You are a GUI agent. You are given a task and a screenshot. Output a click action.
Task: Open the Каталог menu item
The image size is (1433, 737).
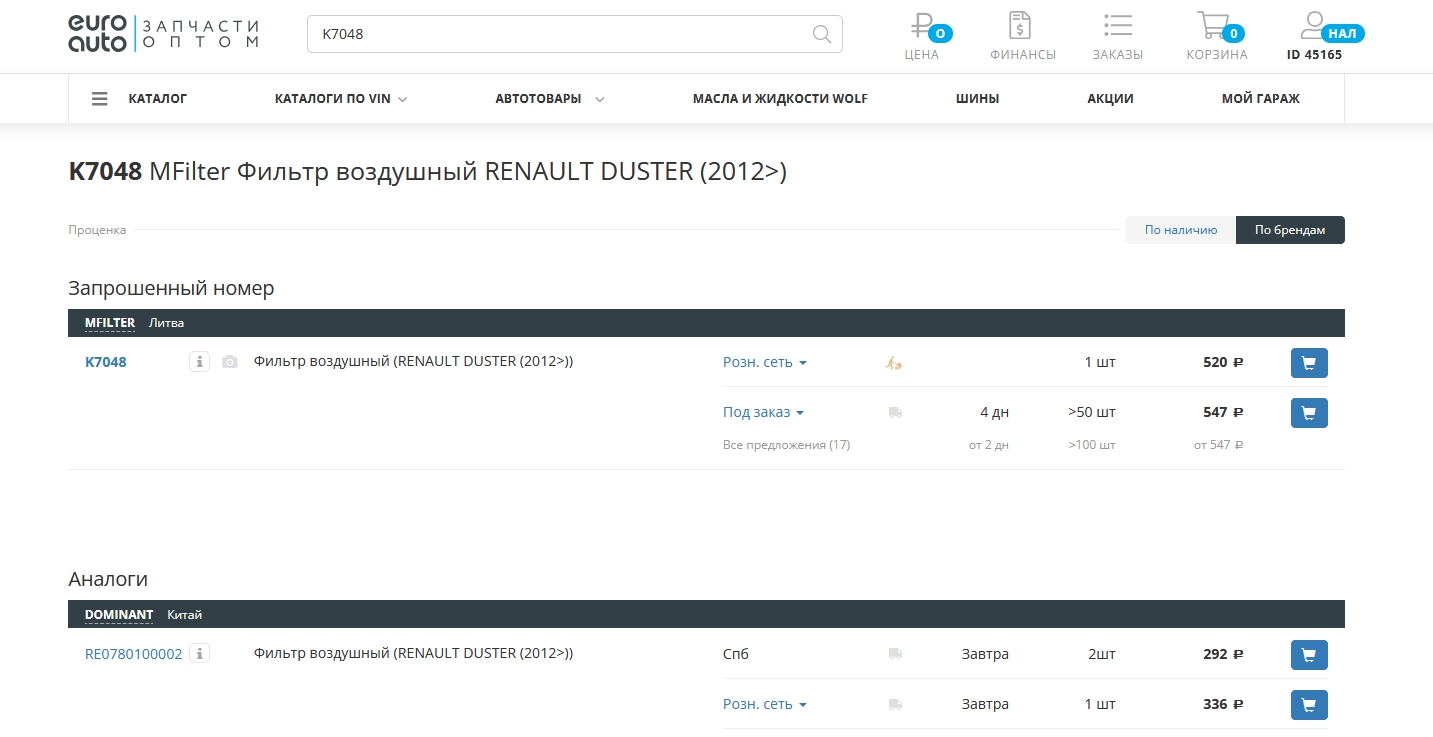point(158,99)
